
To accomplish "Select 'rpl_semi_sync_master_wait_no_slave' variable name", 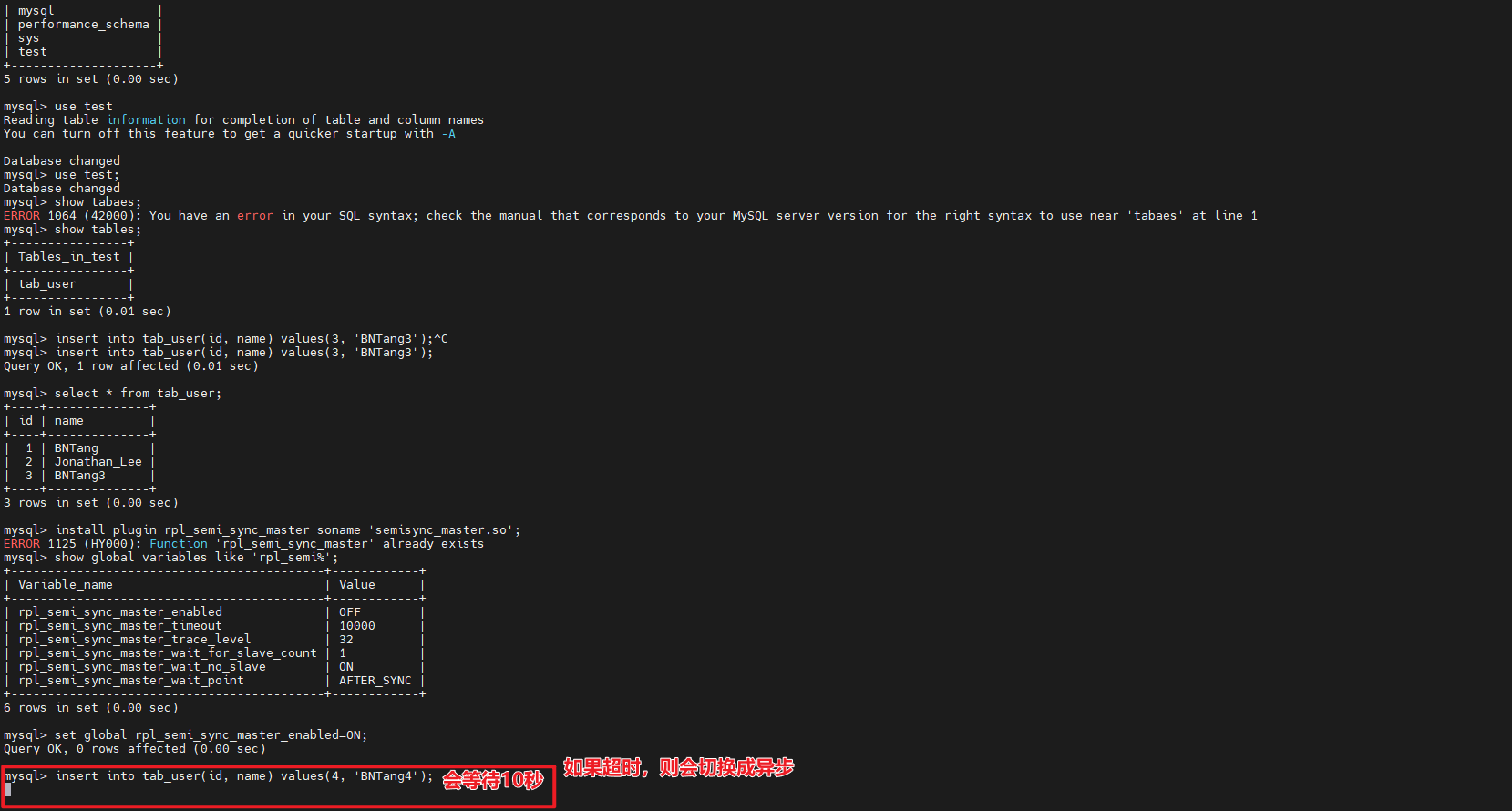I will tap(142, 667).
